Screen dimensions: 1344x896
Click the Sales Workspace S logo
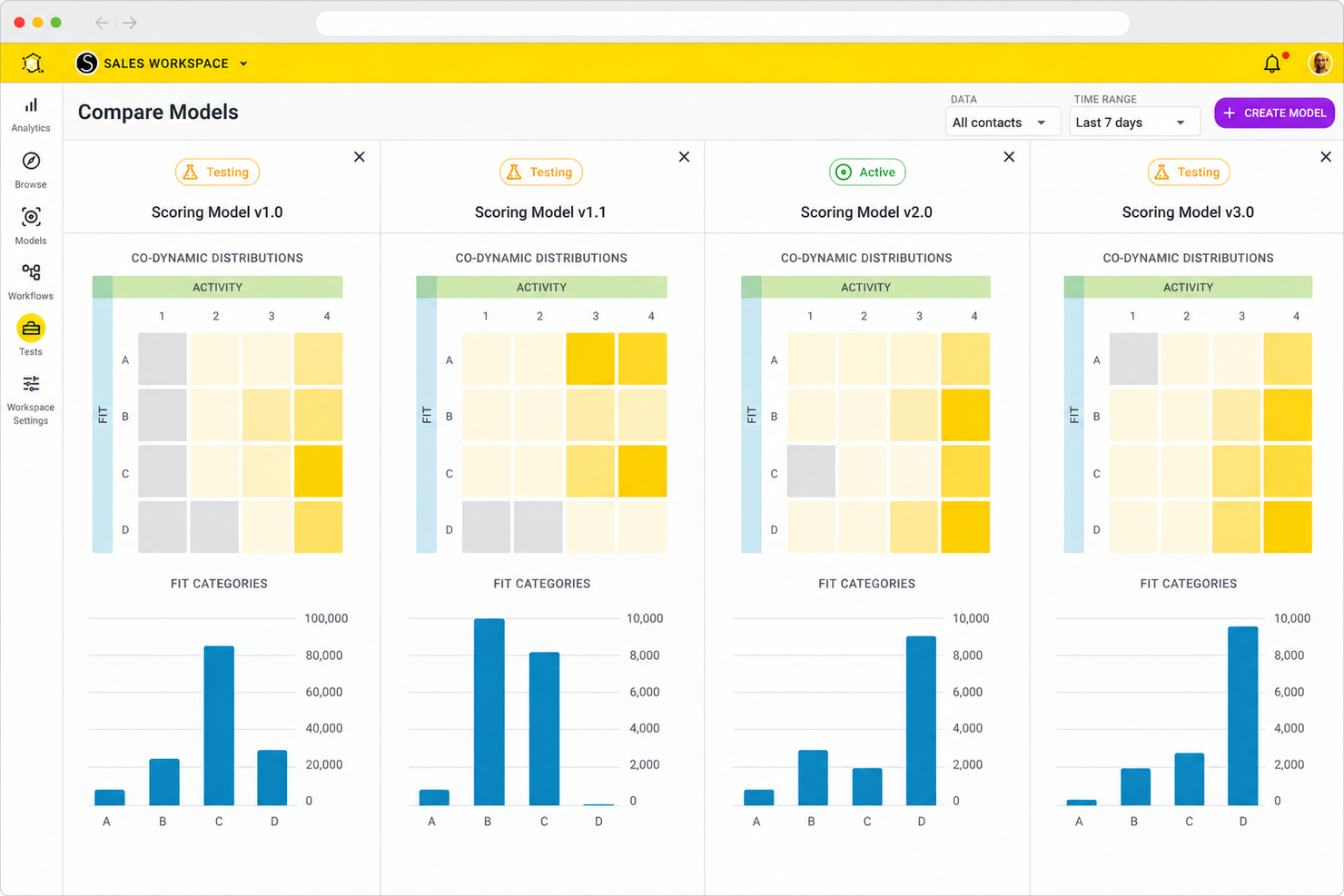click(86, 63)
